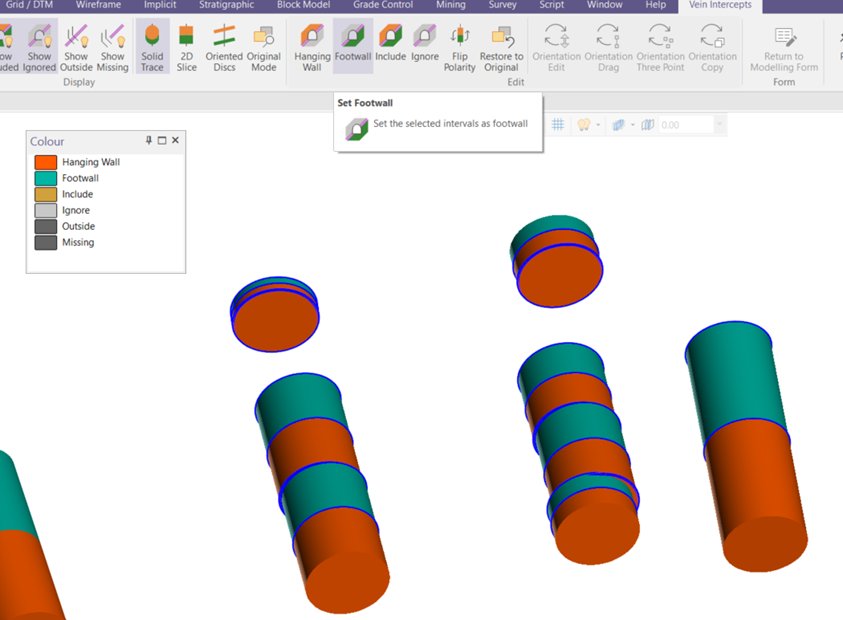Enable Oriented Discs display

[x=224, y=46]
